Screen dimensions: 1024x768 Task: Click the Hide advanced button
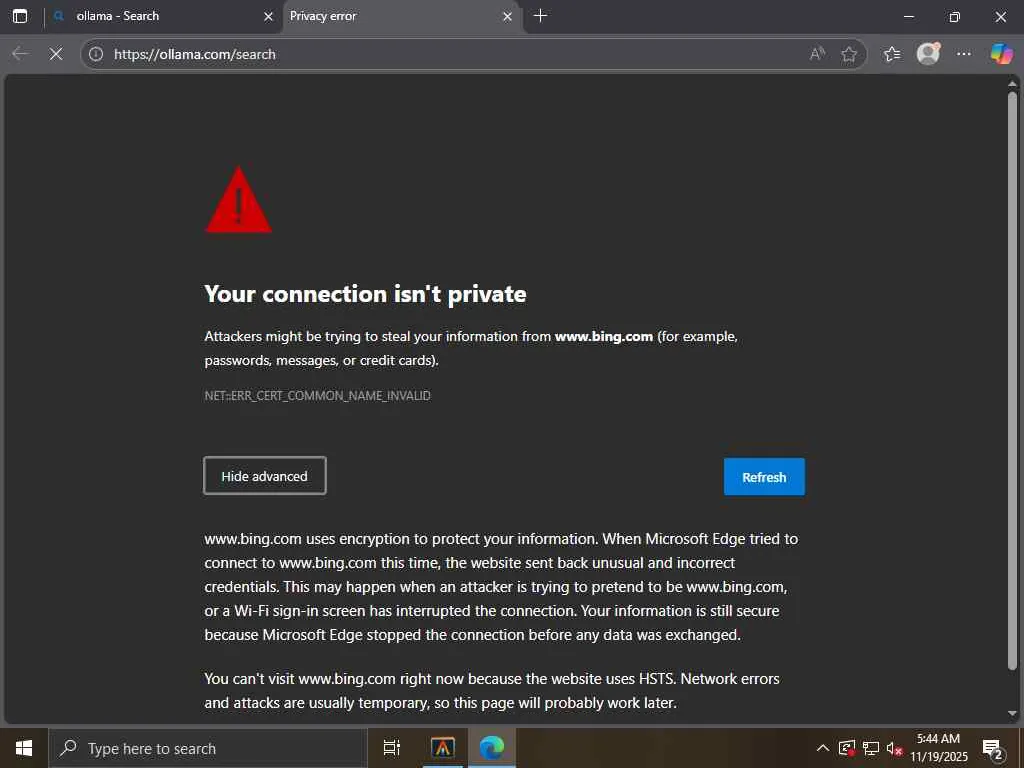coord(264,476)
